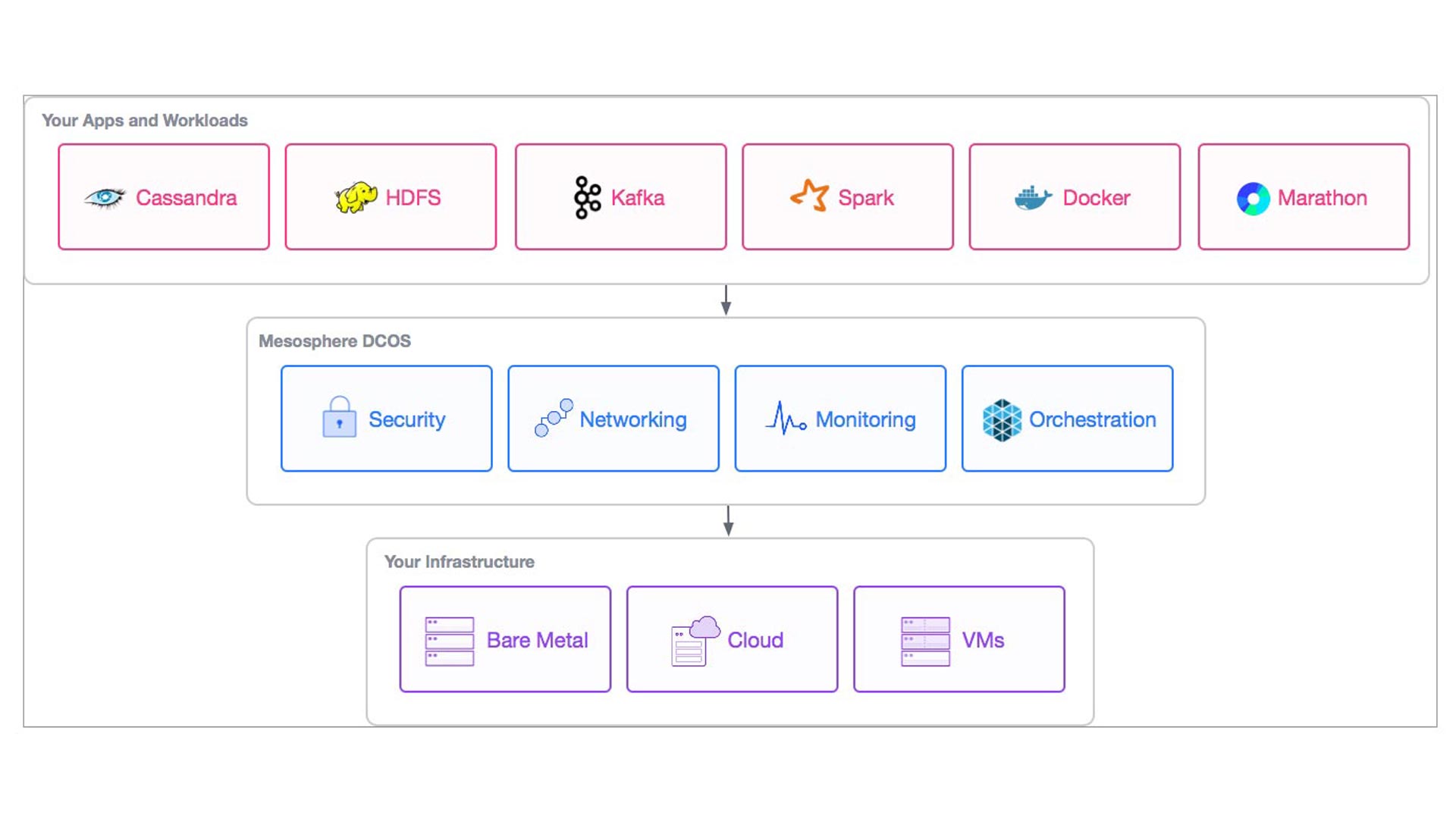
Task: Click the Marathon logo icon
Action: coord(1252,197)
